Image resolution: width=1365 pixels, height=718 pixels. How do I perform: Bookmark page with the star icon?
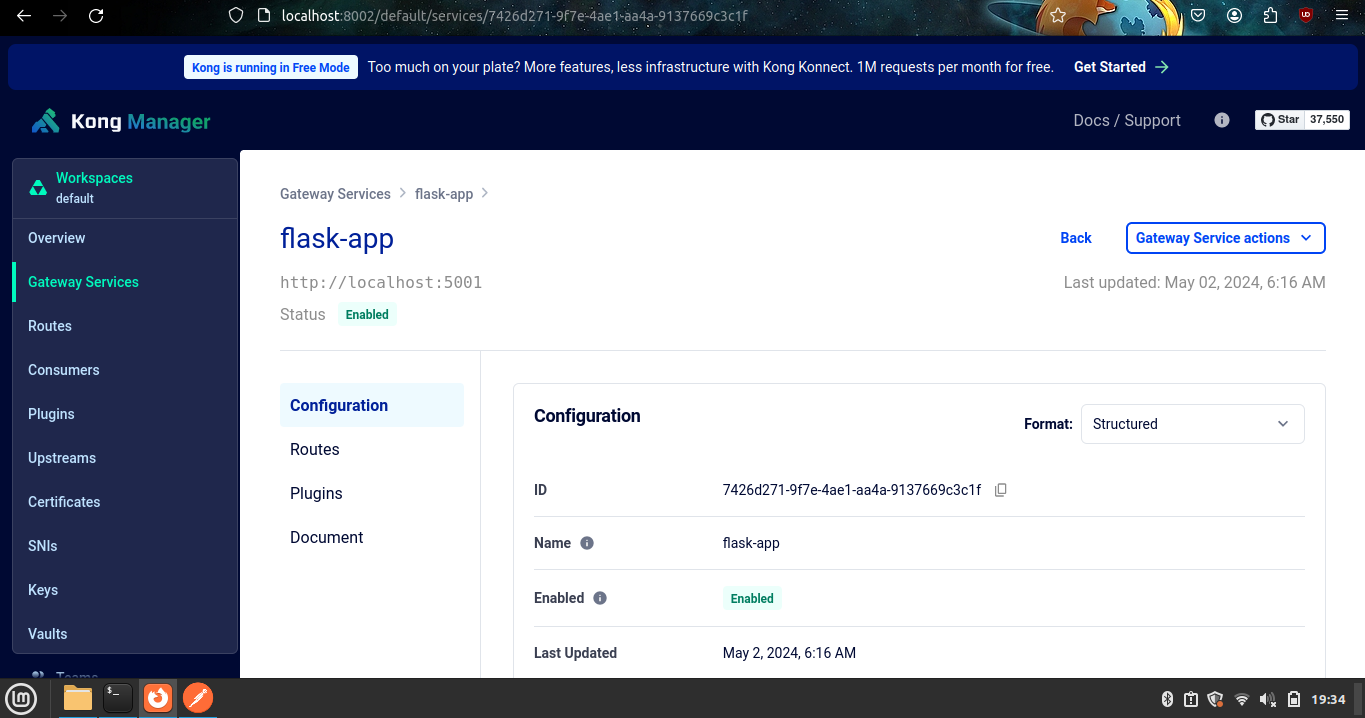pyautogui.click(x=1058, y=16)
